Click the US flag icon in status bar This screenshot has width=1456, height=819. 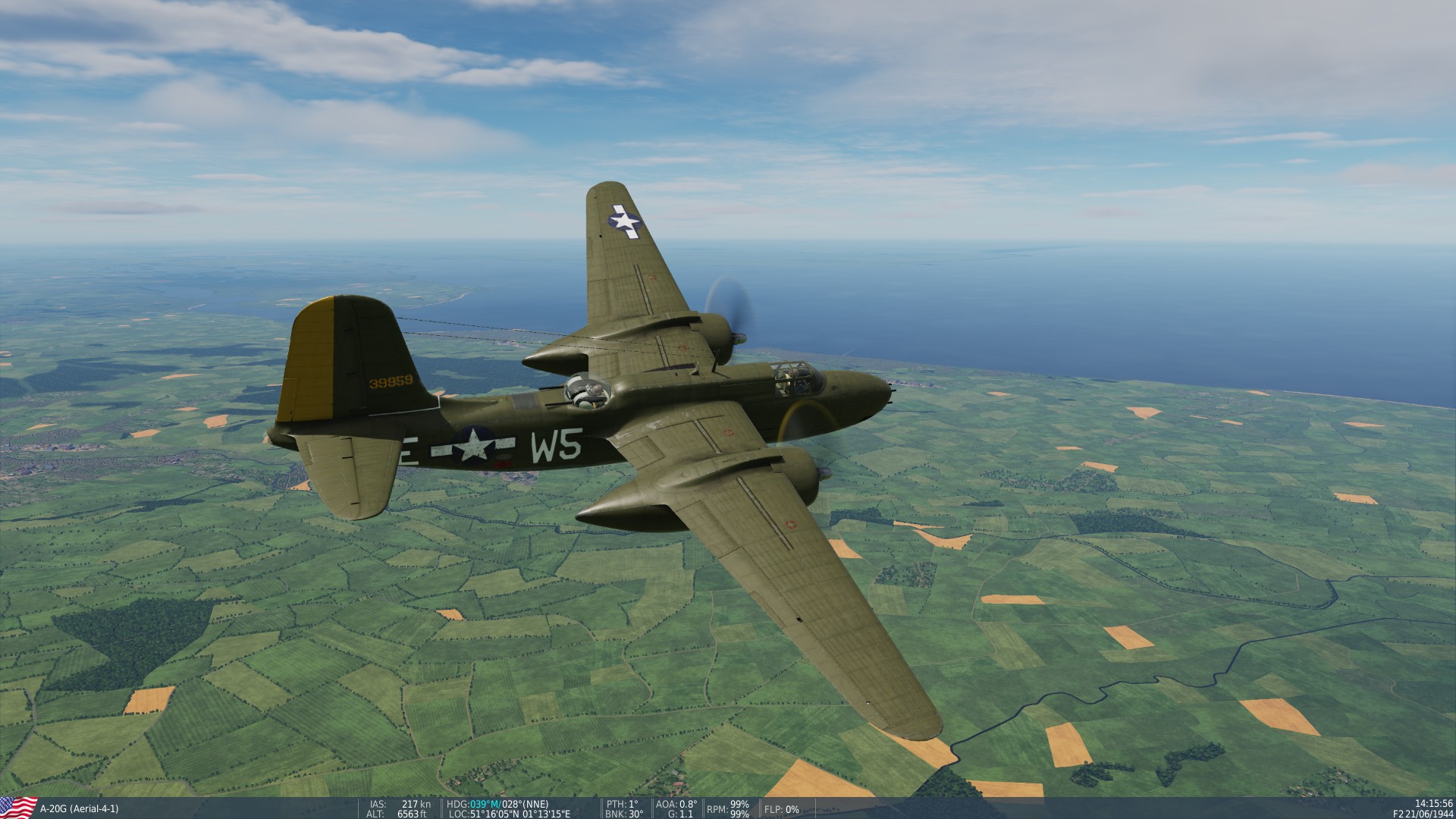click(x=19, y=808)
